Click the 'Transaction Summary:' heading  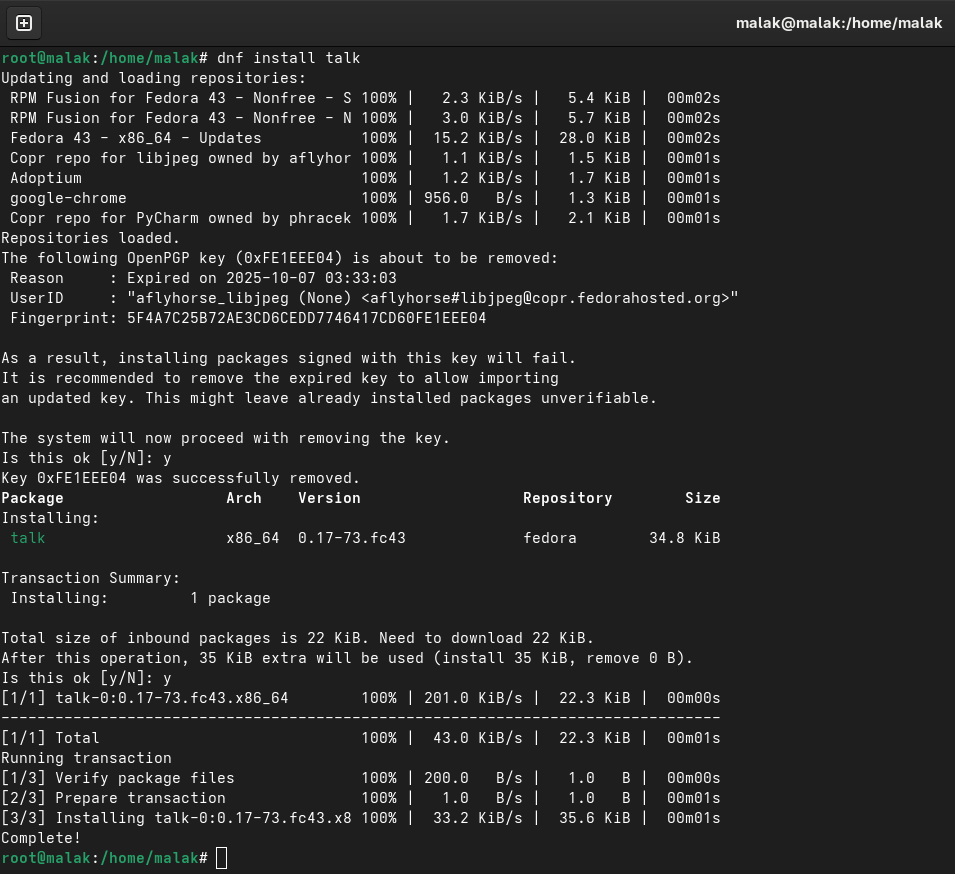coord(91,578)
